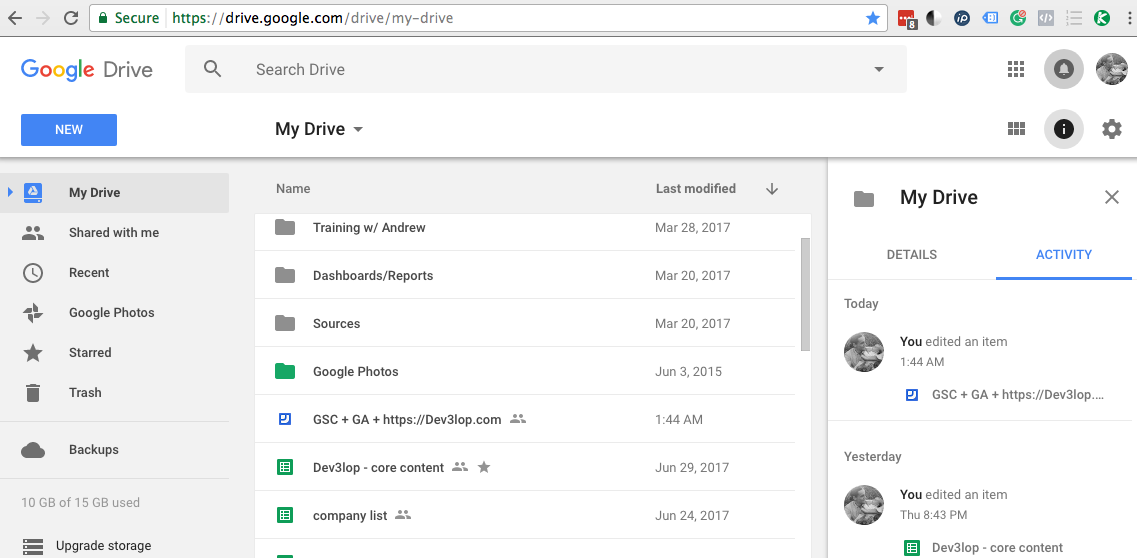This screenshot has height=558, width=1137.
Task: Select the Dashboards/Reports folder row
Action: point(525,275)
